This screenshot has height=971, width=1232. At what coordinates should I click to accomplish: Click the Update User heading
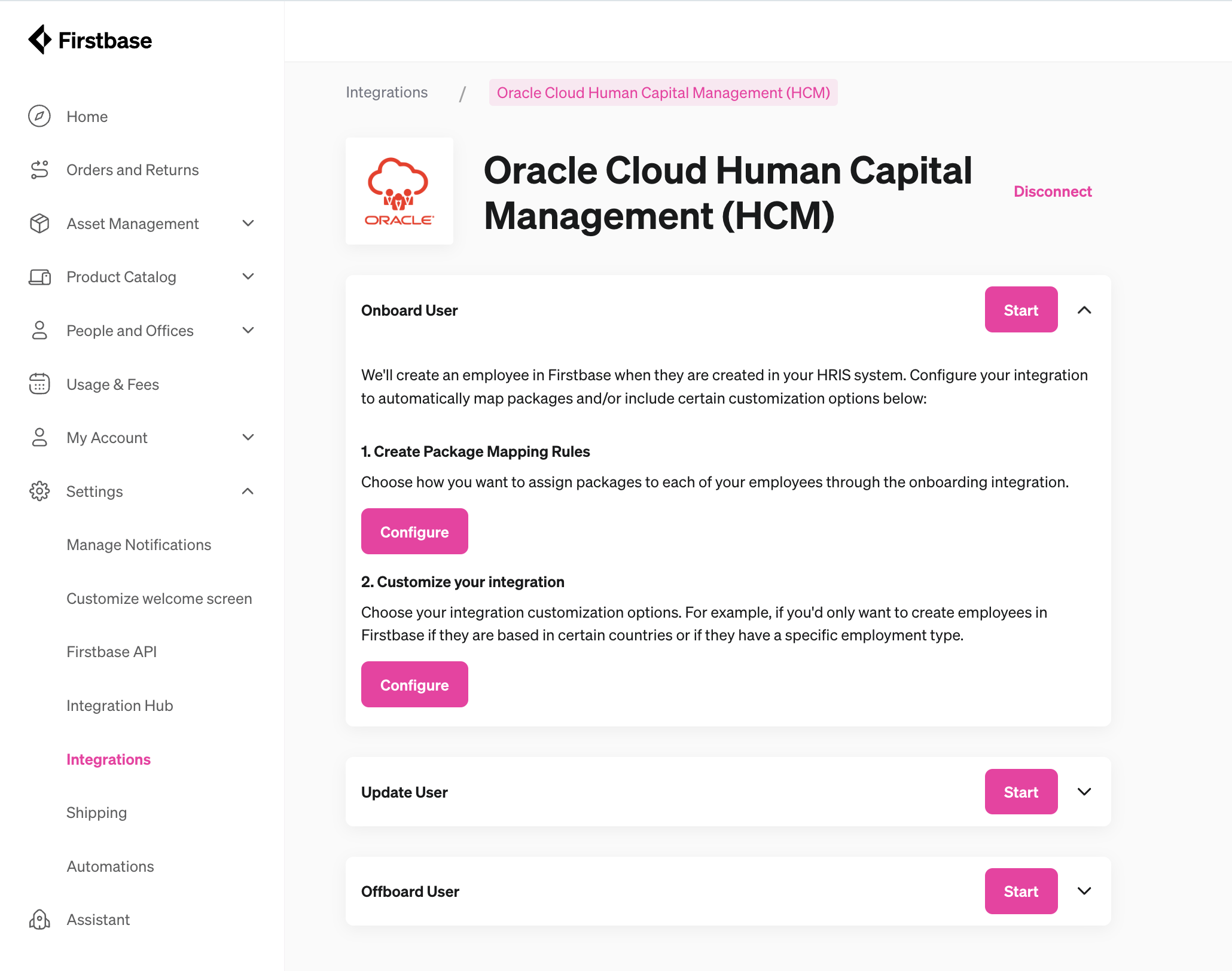[x=404, y=792]
